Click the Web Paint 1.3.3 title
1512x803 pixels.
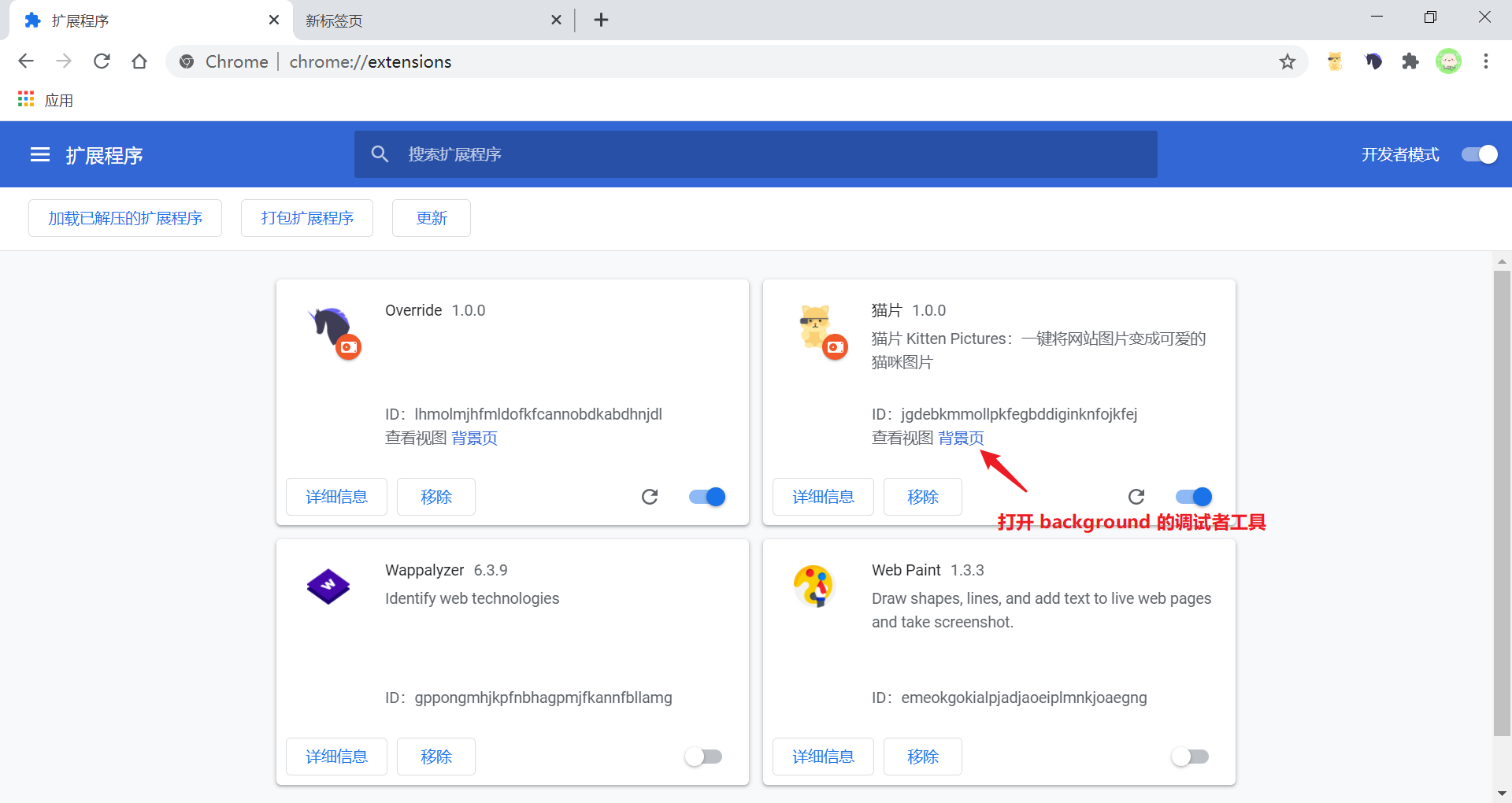click(x=928, y=570)
